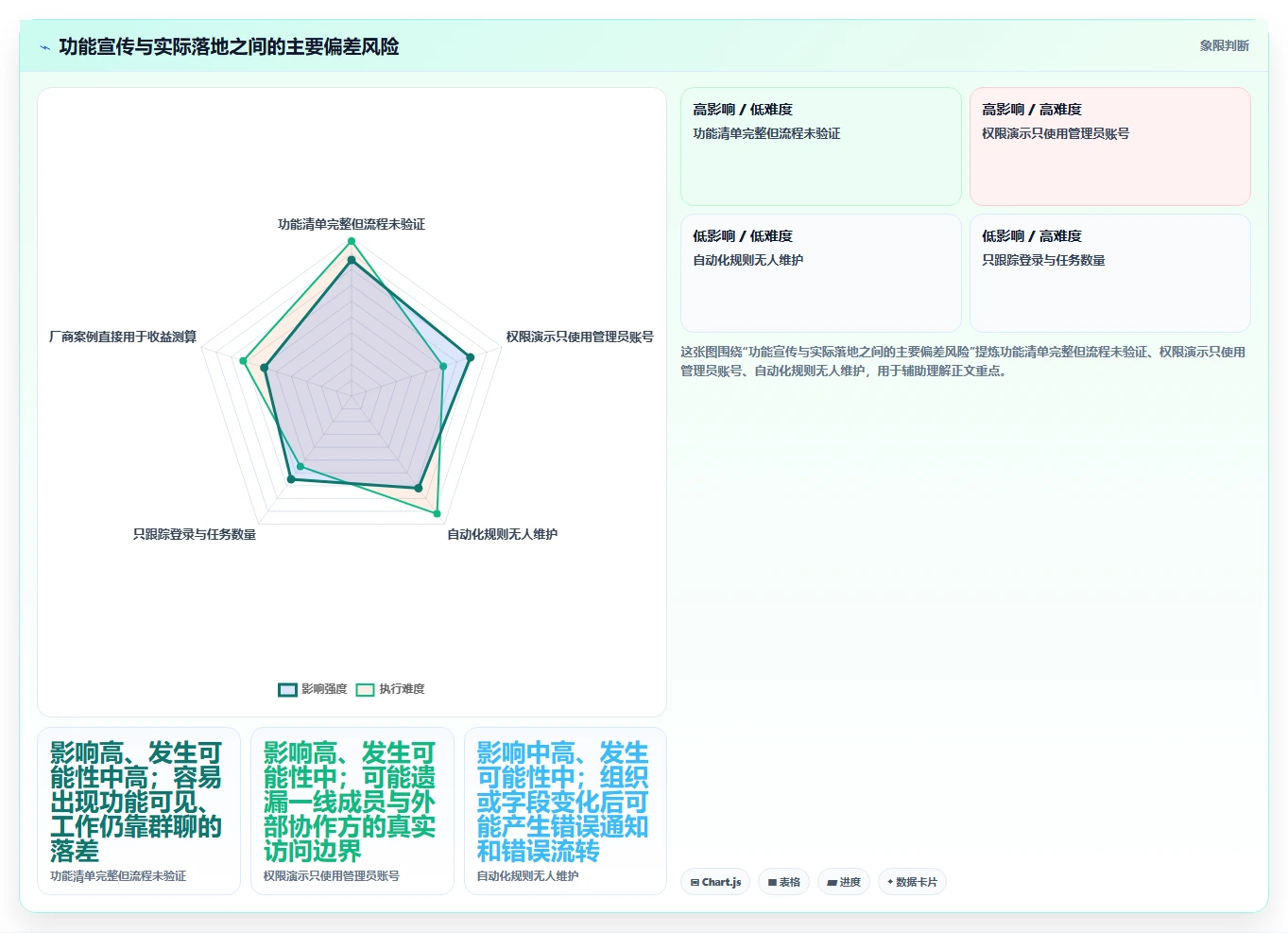Click the icon inside the 进度 chip
The image size is (1288, 933).
point(832,882)
